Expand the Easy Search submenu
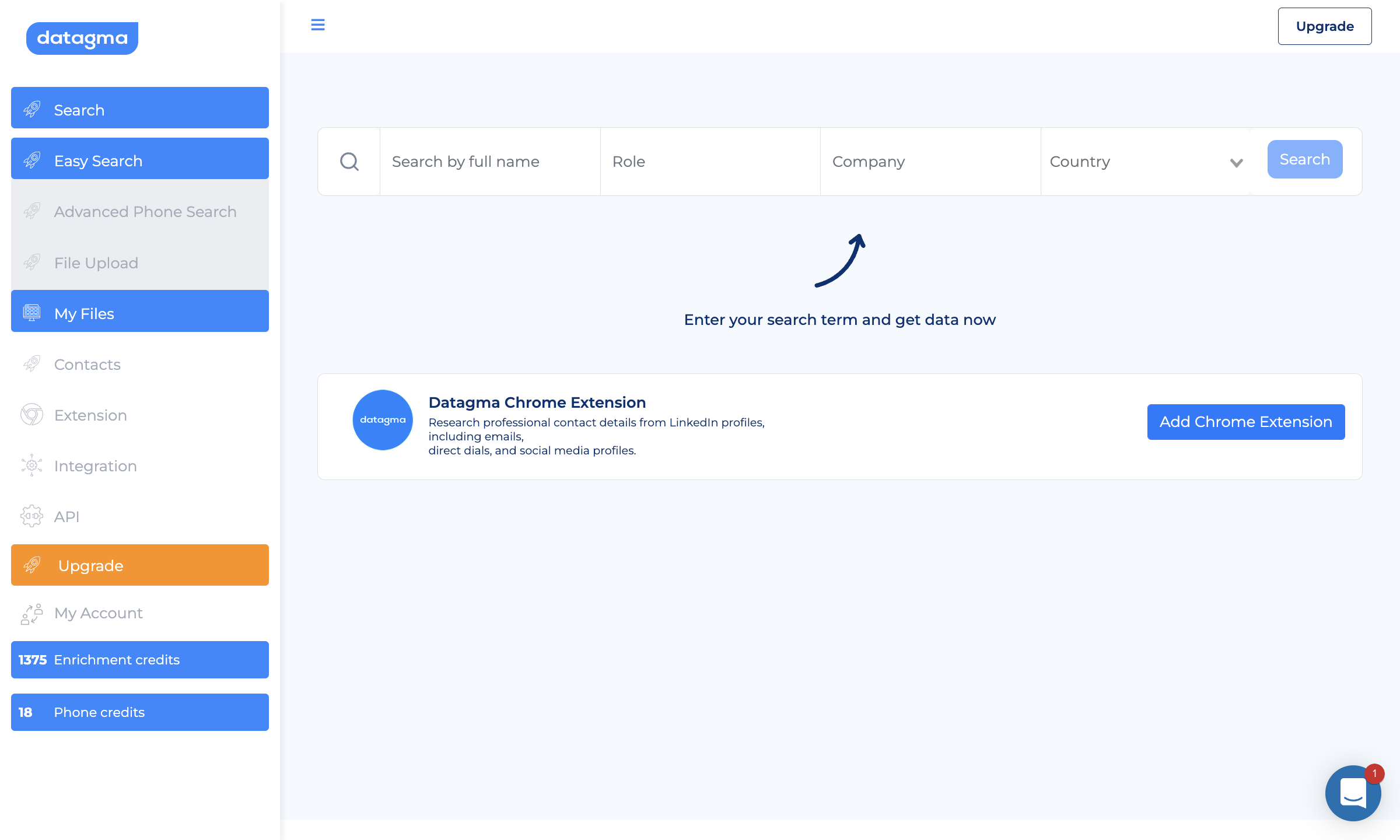Image resolution: width=1400 pixels, height=840 pixels. point(98,160)
